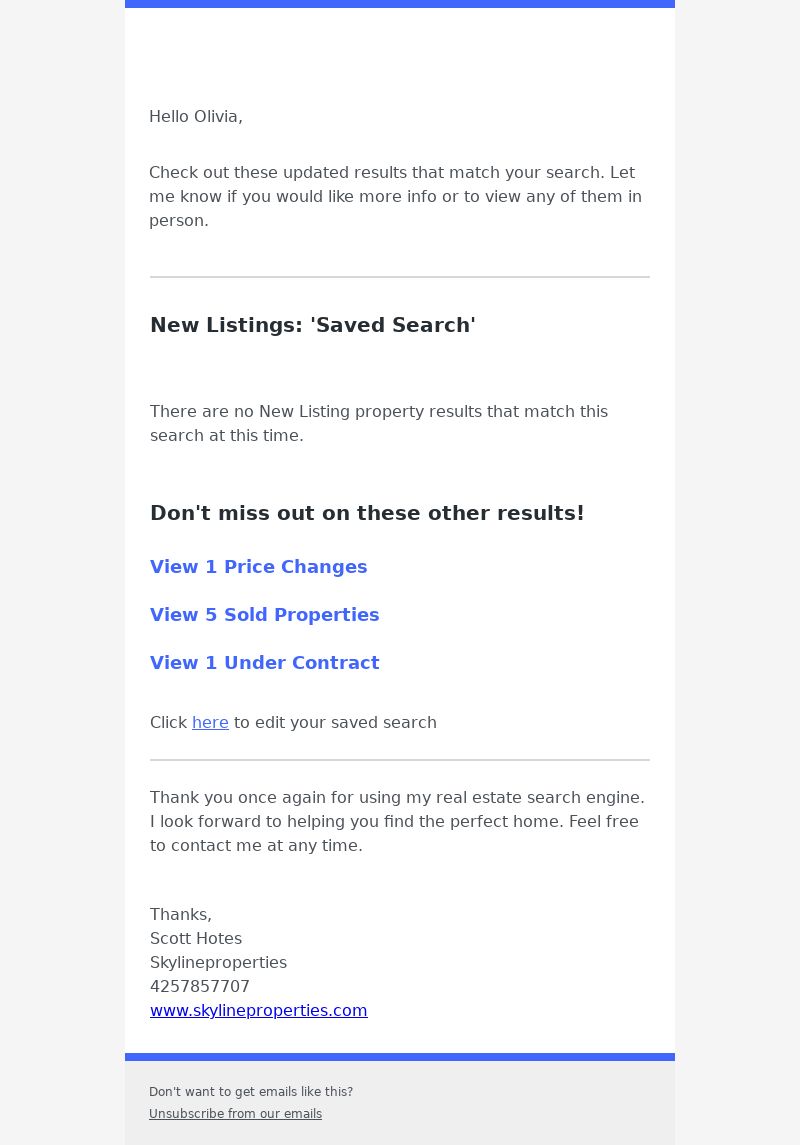Click the Skylineproperties company name text
This screenshot has width=800, height=1145.
click(218, 962)
